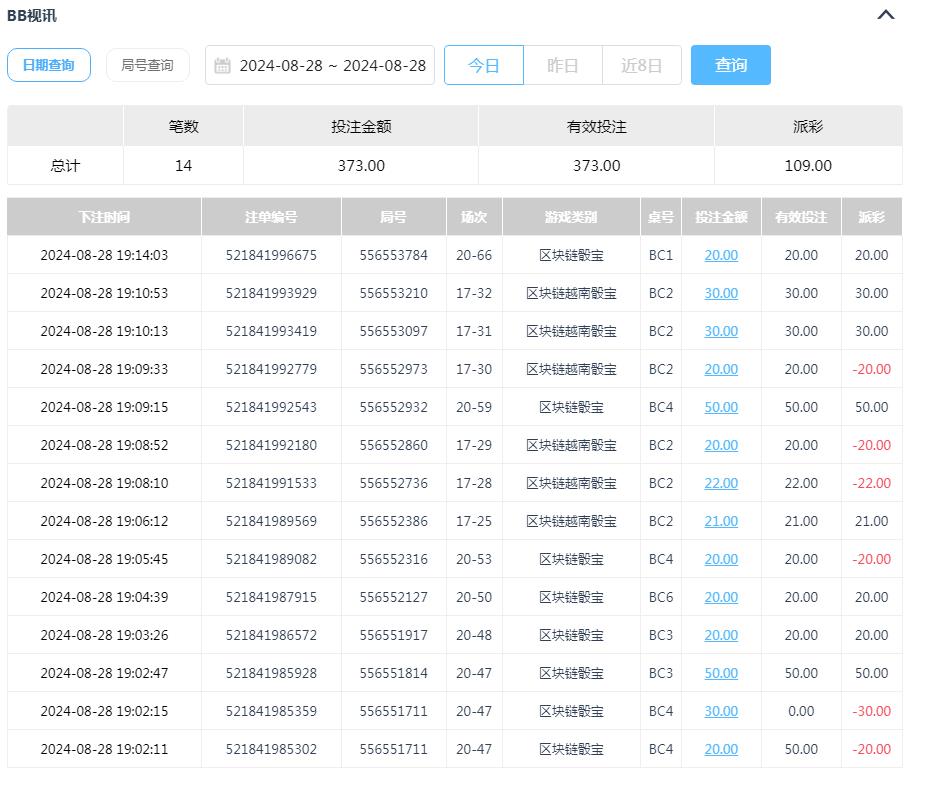This screenshot has height=787, width=931.
Task: Collapse the BB视讯 panel via top chevron
Action: coord(884,15)
